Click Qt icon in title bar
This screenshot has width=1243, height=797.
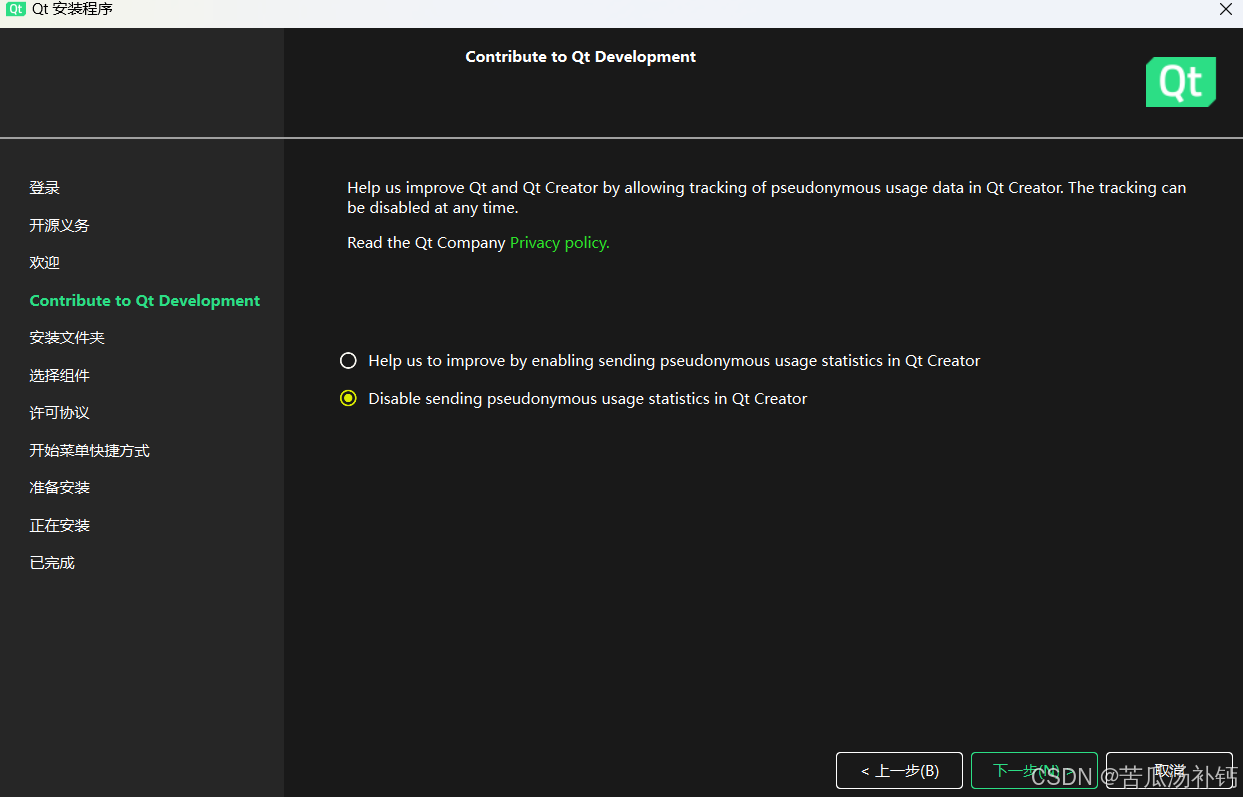[15, 9]
